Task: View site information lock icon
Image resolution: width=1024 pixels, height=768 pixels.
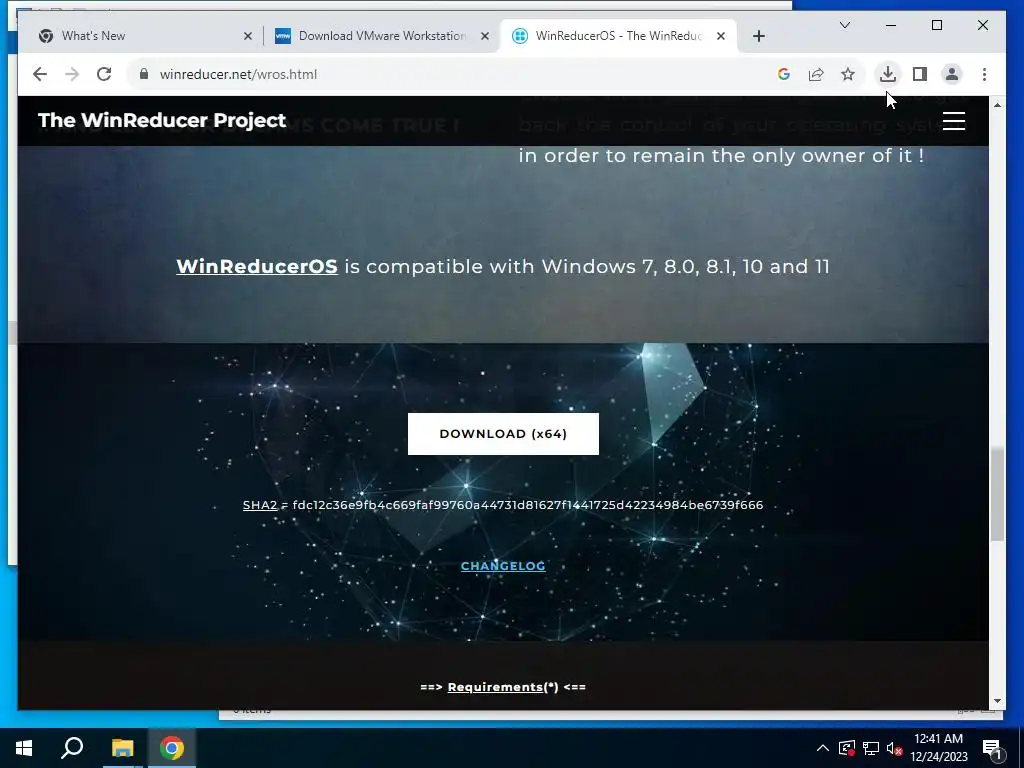Action: coord(144,74)
